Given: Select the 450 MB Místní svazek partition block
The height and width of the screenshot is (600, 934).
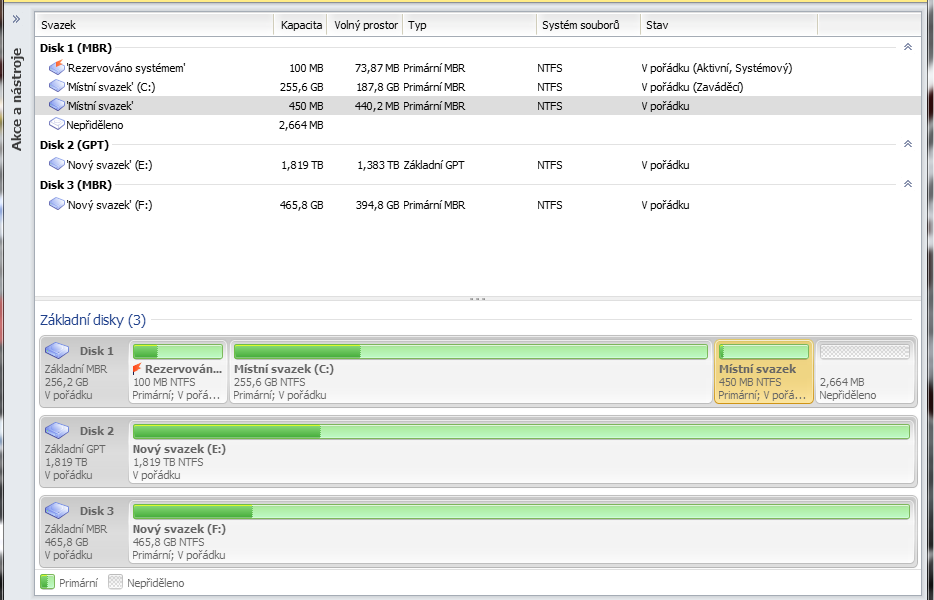Looking at the screenshot, I should tap(763, 372).
